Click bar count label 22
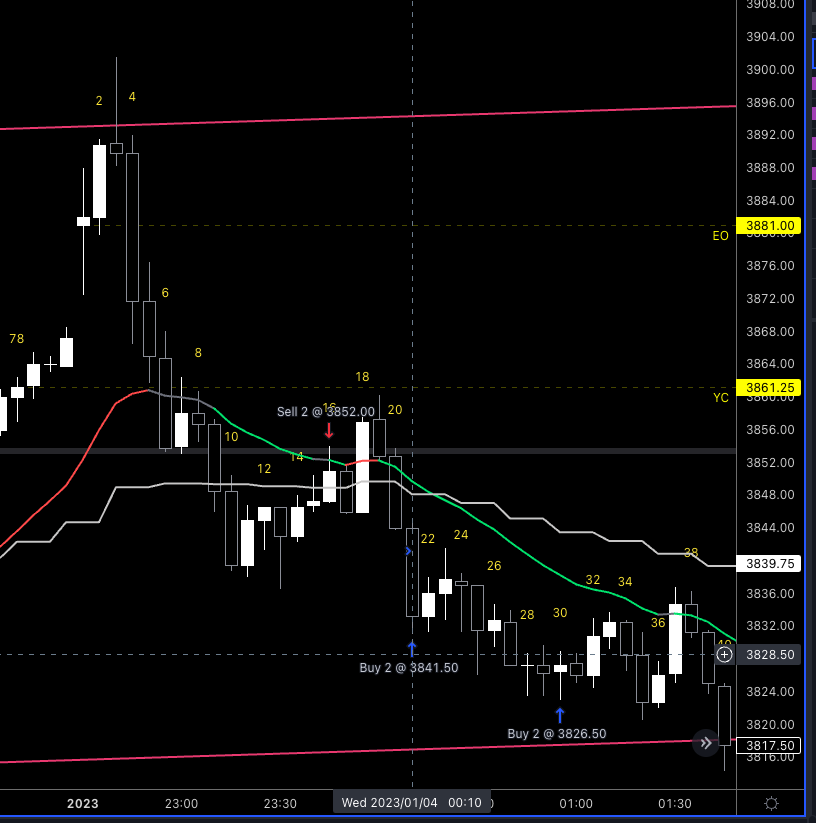This screenshot has width=816, height=823. (428, 539)
